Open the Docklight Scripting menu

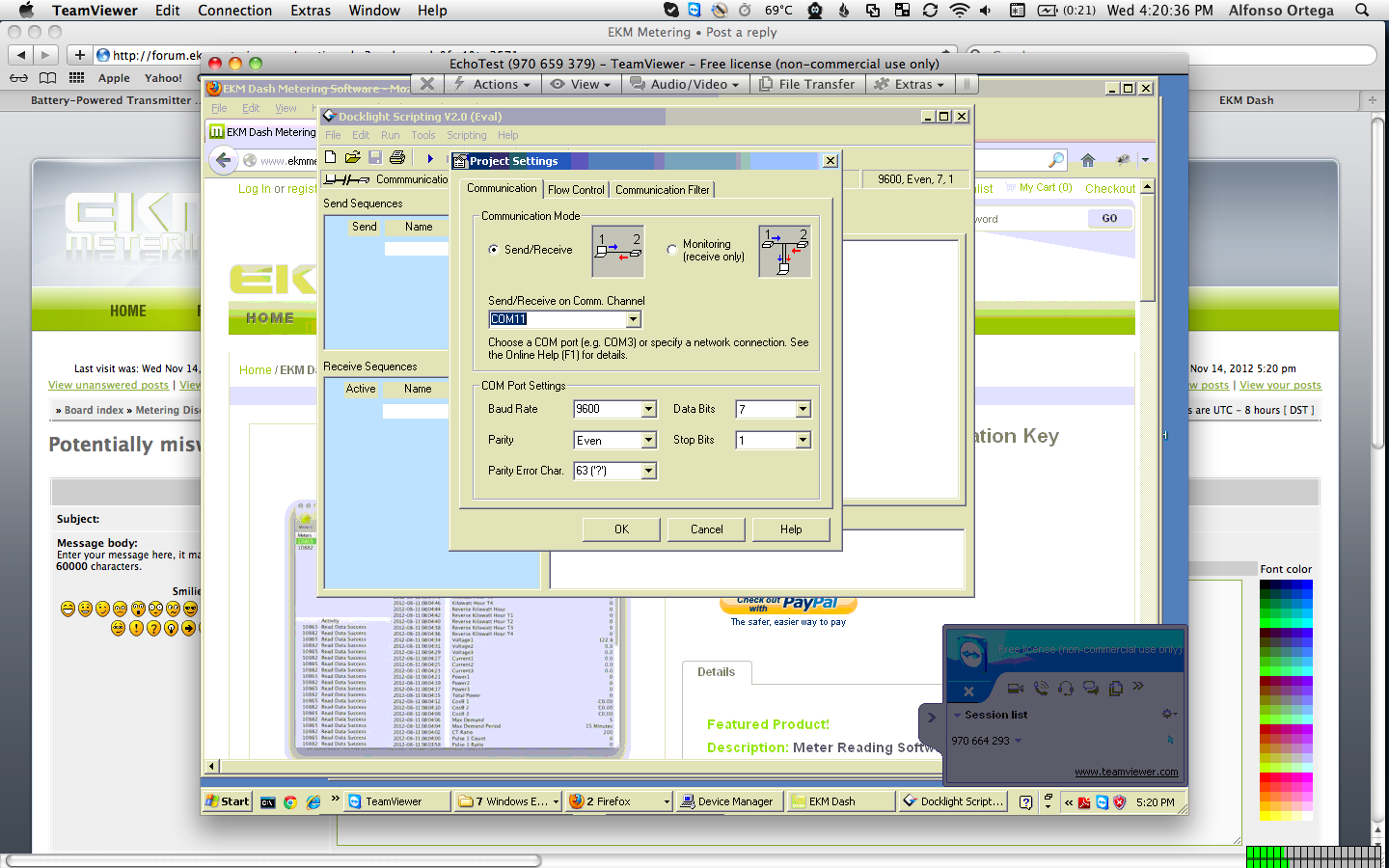tap(467, 135)
